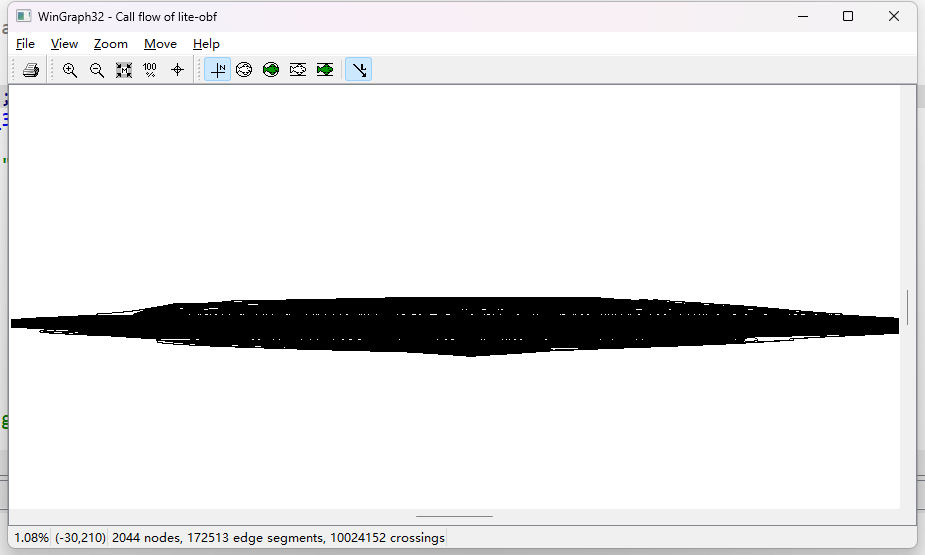Open the File menu
This screenshot has height=555, width=925.
[x=25, y=44]
